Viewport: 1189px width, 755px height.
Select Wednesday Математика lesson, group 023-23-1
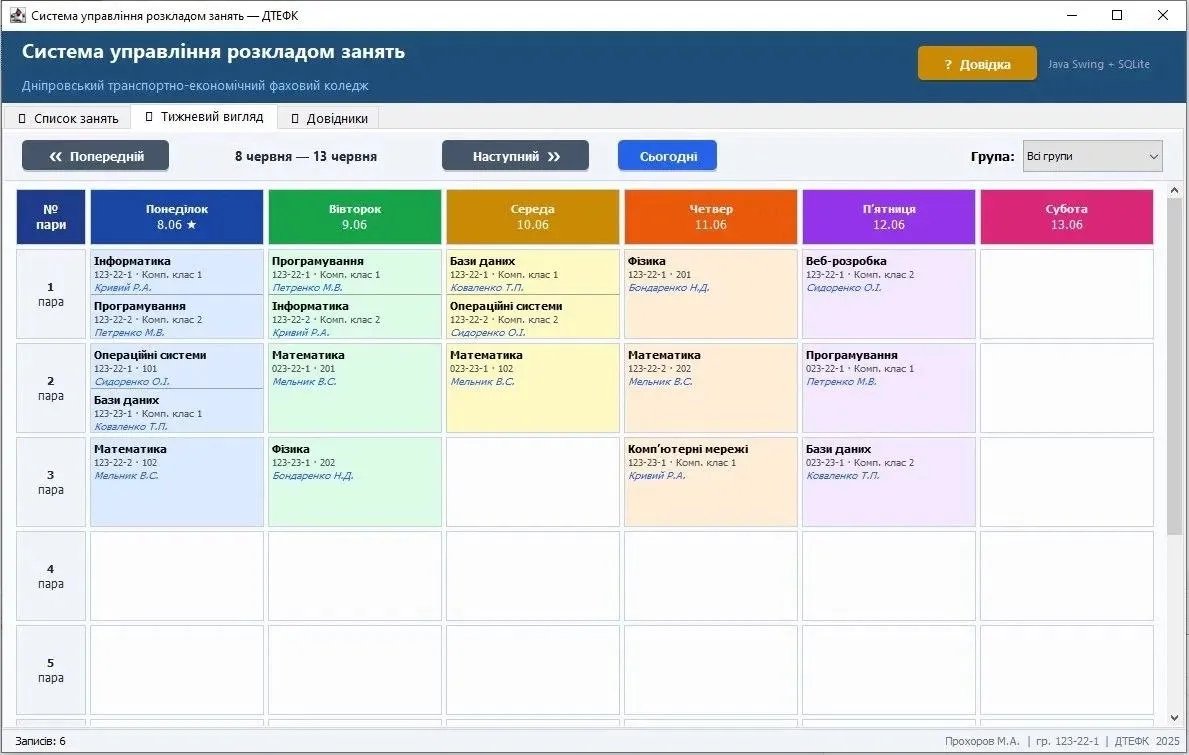pos(532,387)
